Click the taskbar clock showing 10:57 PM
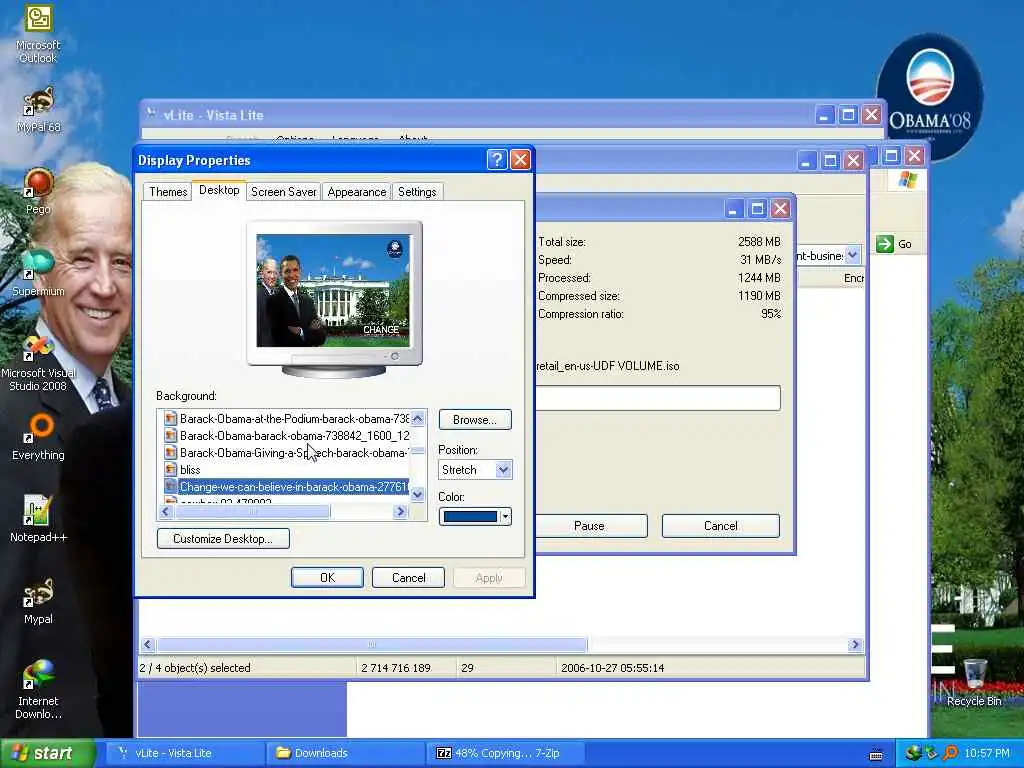Viewport: 1024px width, 768px height. [987, 753]
